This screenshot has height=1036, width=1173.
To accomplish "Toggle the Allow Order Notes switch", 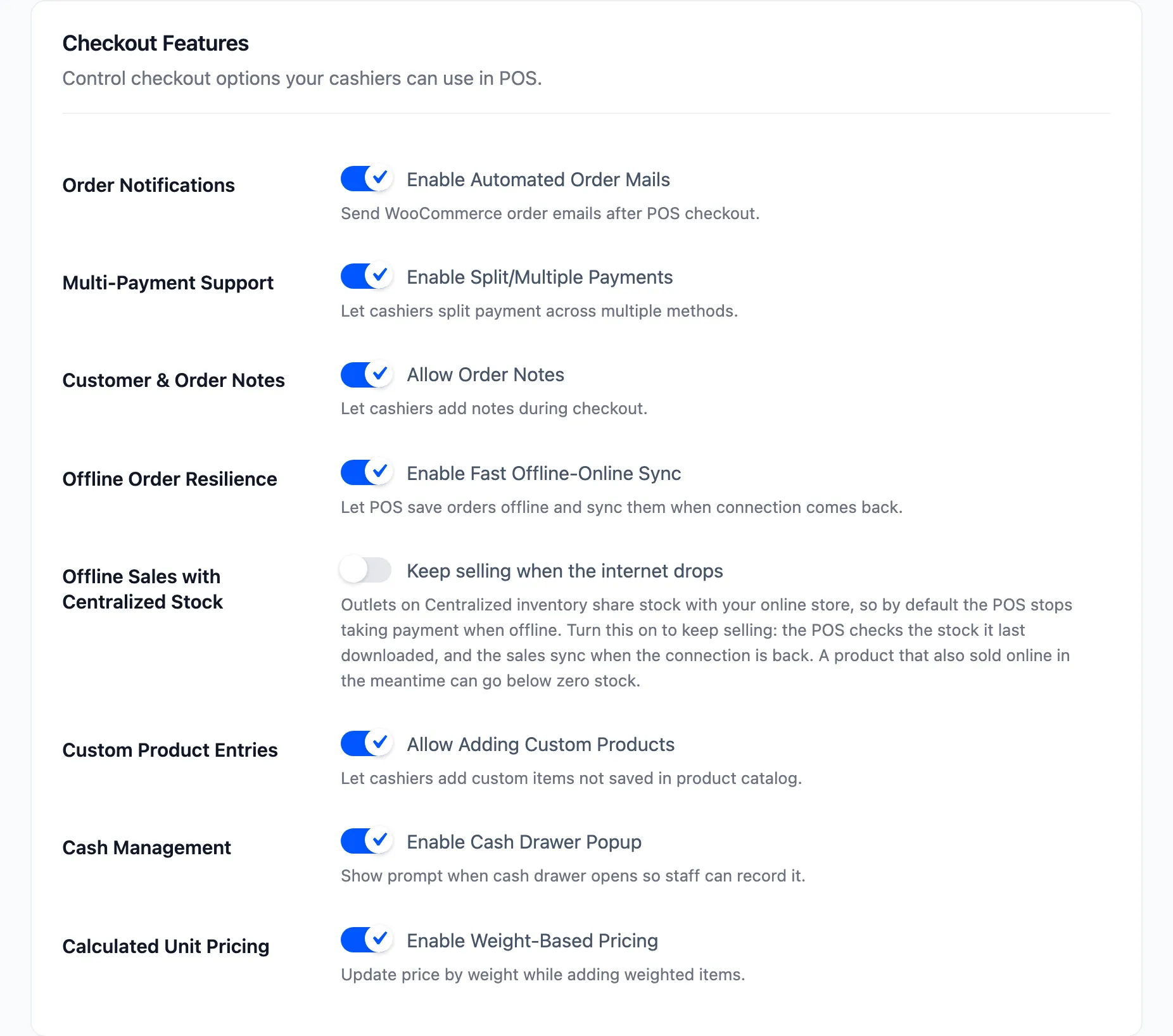I will (x=366, y=374).
